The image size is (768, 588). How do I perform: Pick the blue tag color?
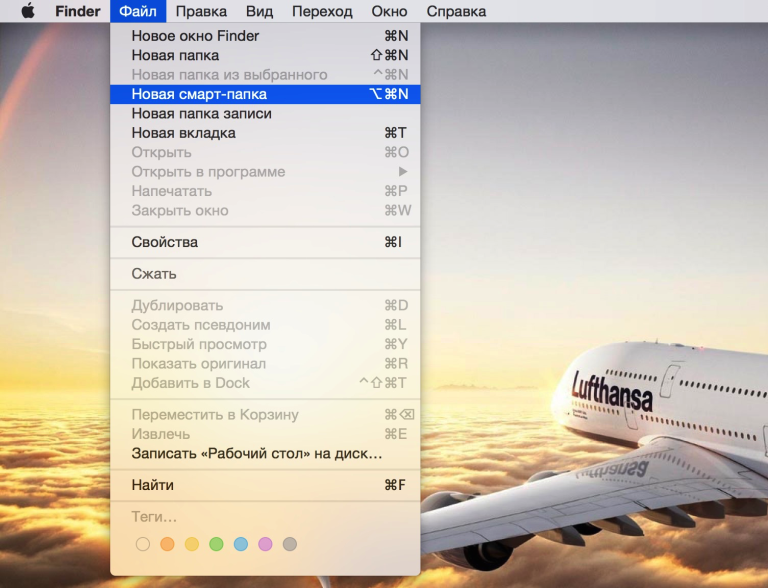[x=241, y=544]
